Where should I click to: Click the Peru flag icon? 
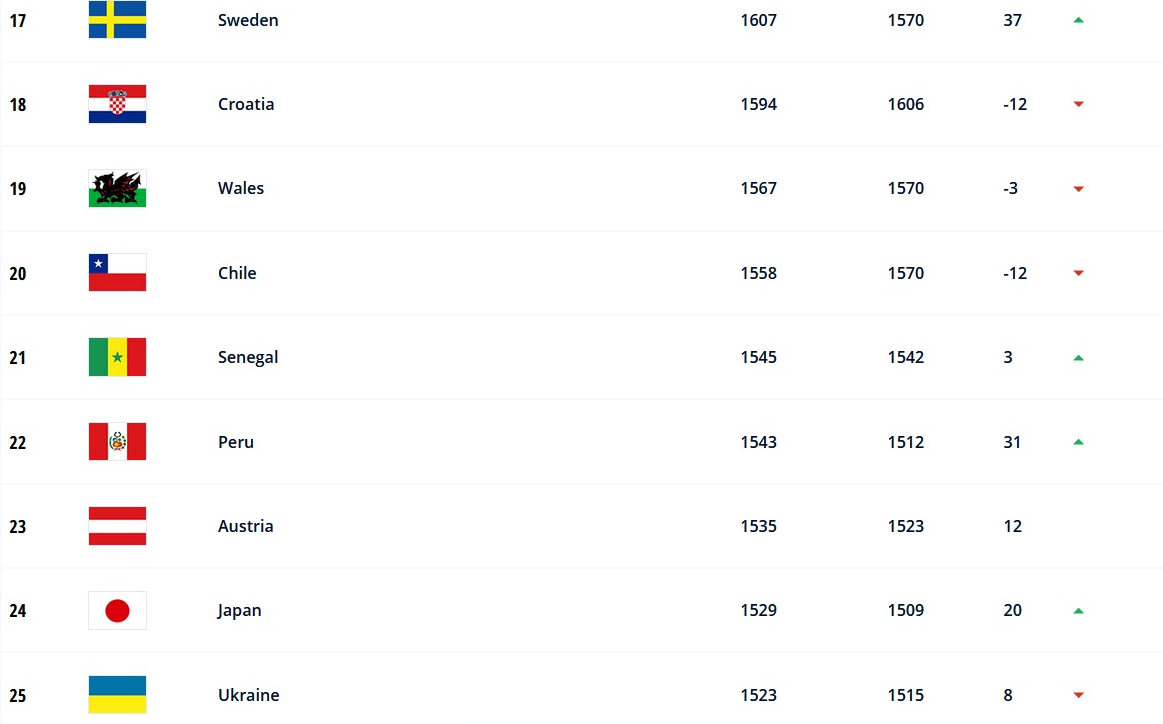point(117,441)
